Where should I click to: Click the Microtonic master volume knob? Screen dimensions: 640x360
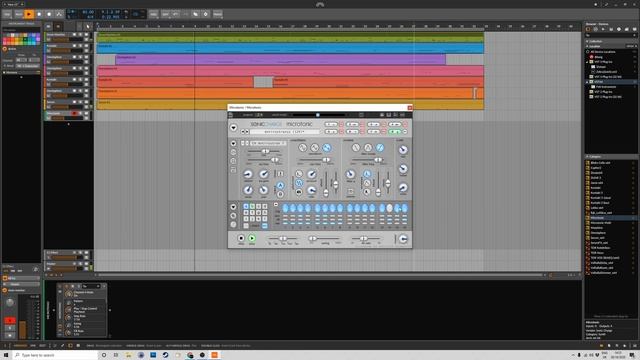pyautogui.click(x=403, y=239)
